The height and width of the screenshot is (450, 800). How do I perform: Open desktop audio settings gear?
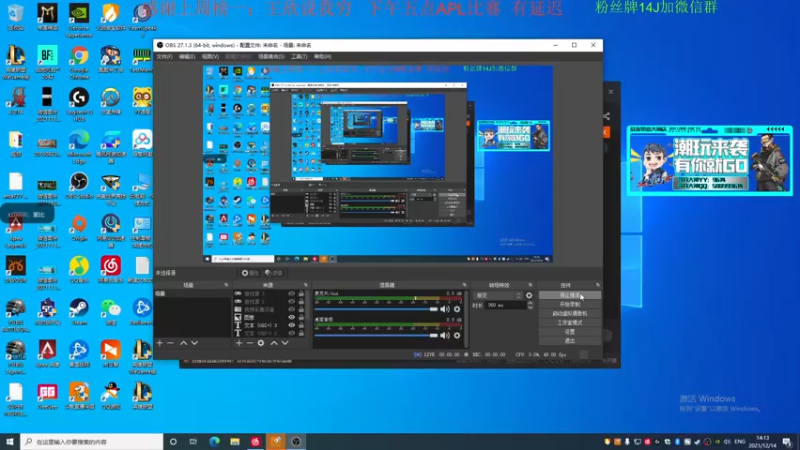tap(457, 335)
